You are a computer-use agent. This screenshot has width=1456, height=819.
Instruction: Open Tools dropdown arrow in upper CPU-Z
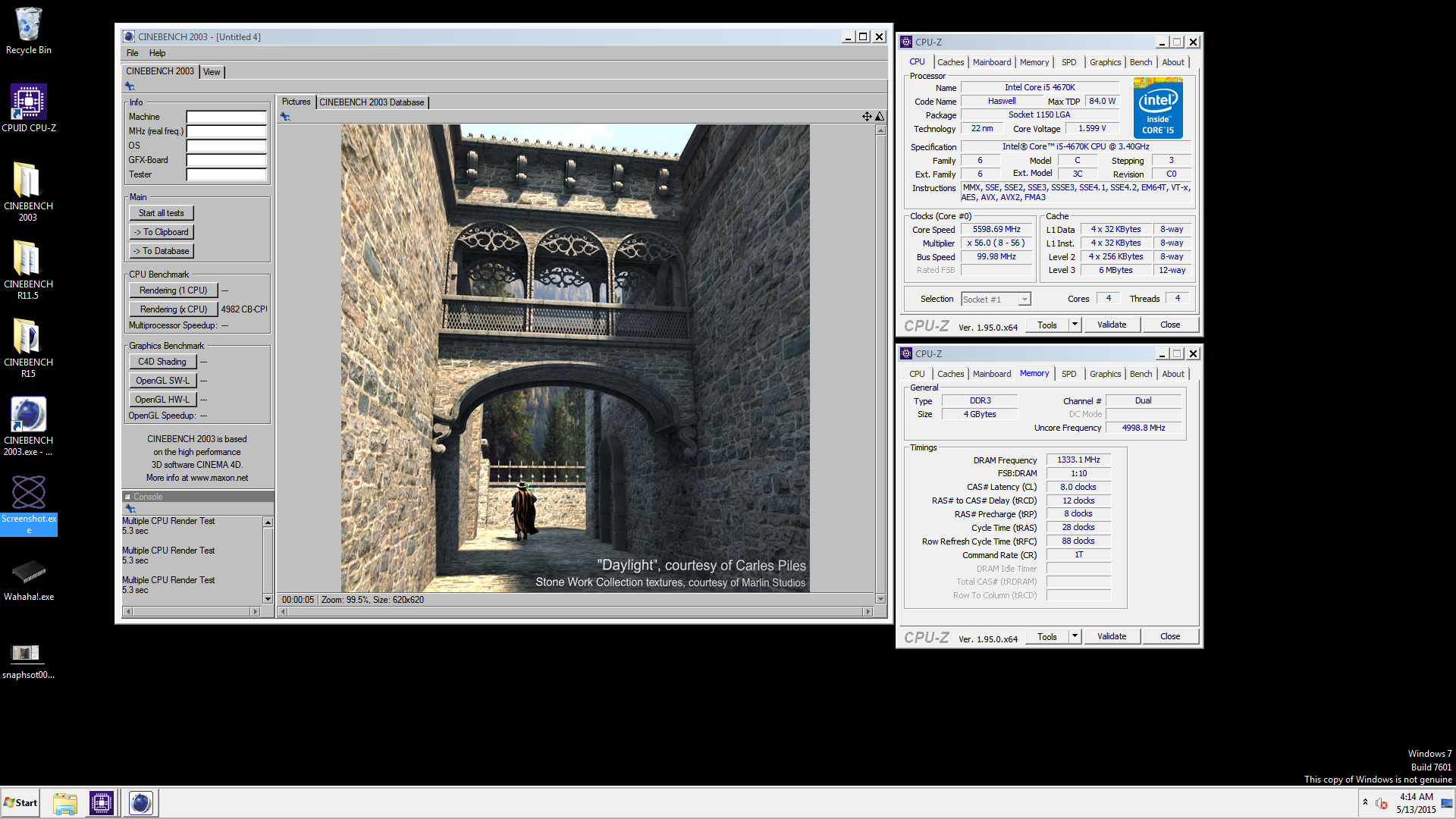click(1075, 325)
